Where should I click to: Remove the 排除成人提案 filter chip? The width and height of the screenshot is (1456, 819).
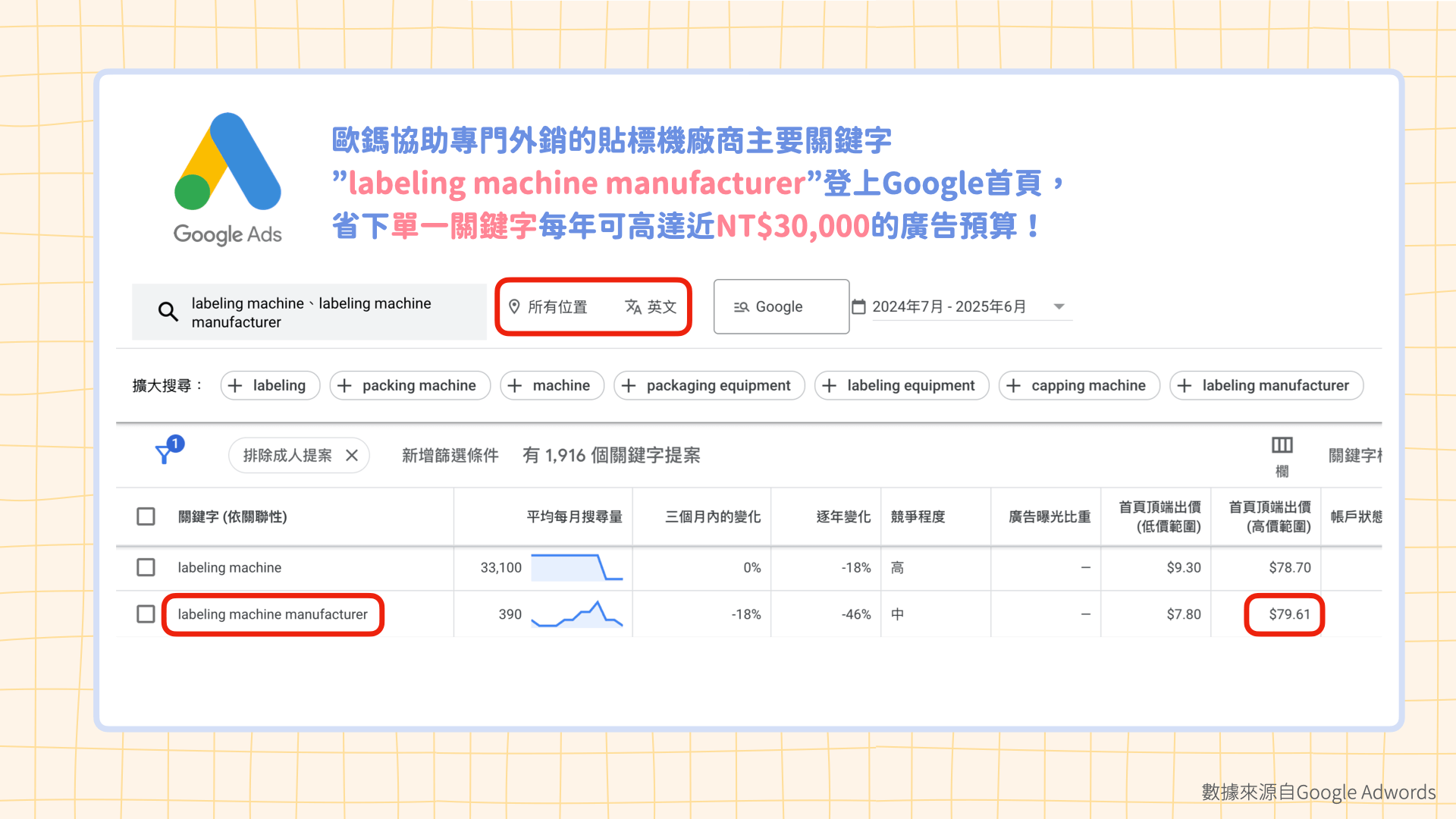[x=352, y=455]
